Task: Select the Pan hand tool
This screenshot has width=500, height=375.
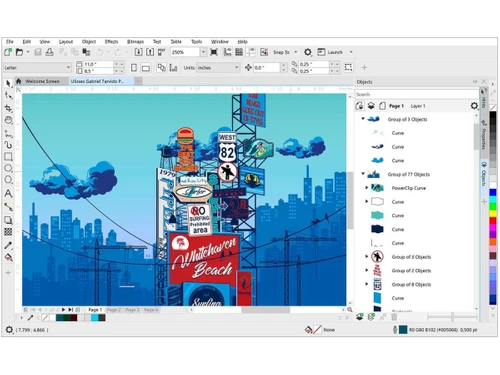Action: [x=8, y=120]
